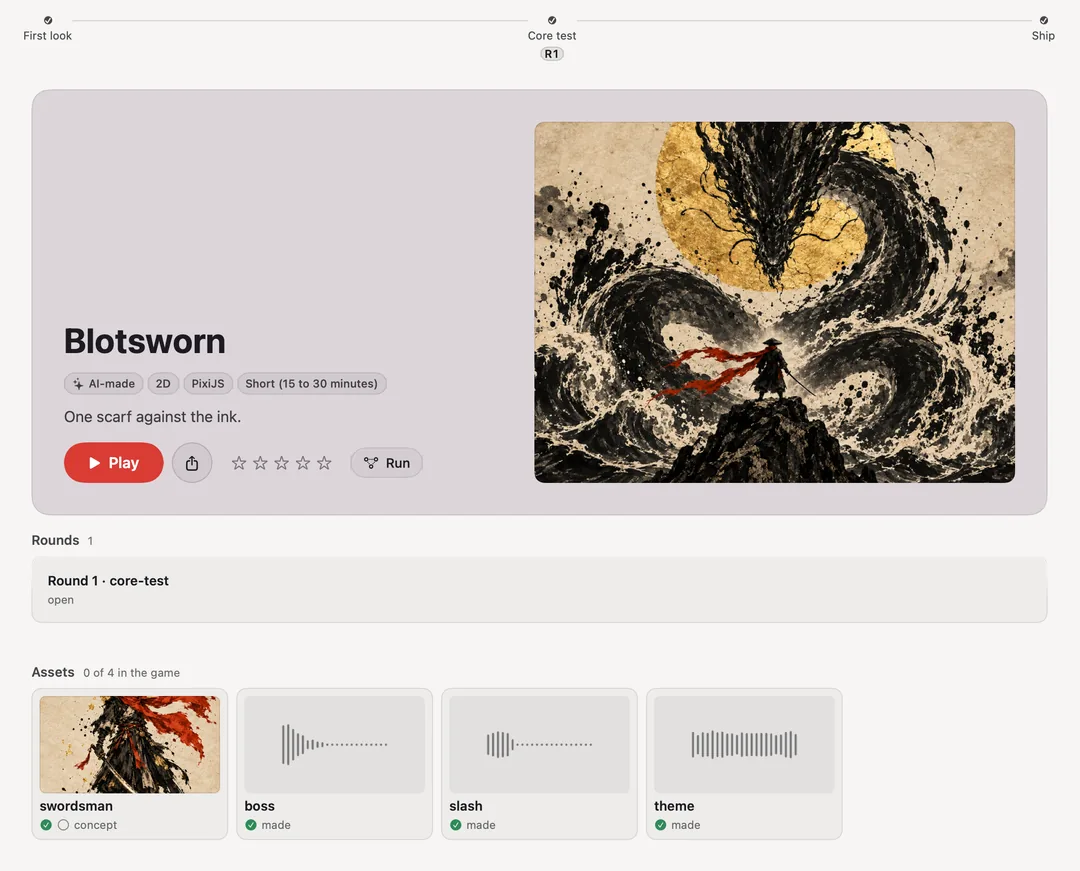Click the Blotsworn title

pyautogui.click(x=145, y=341)
